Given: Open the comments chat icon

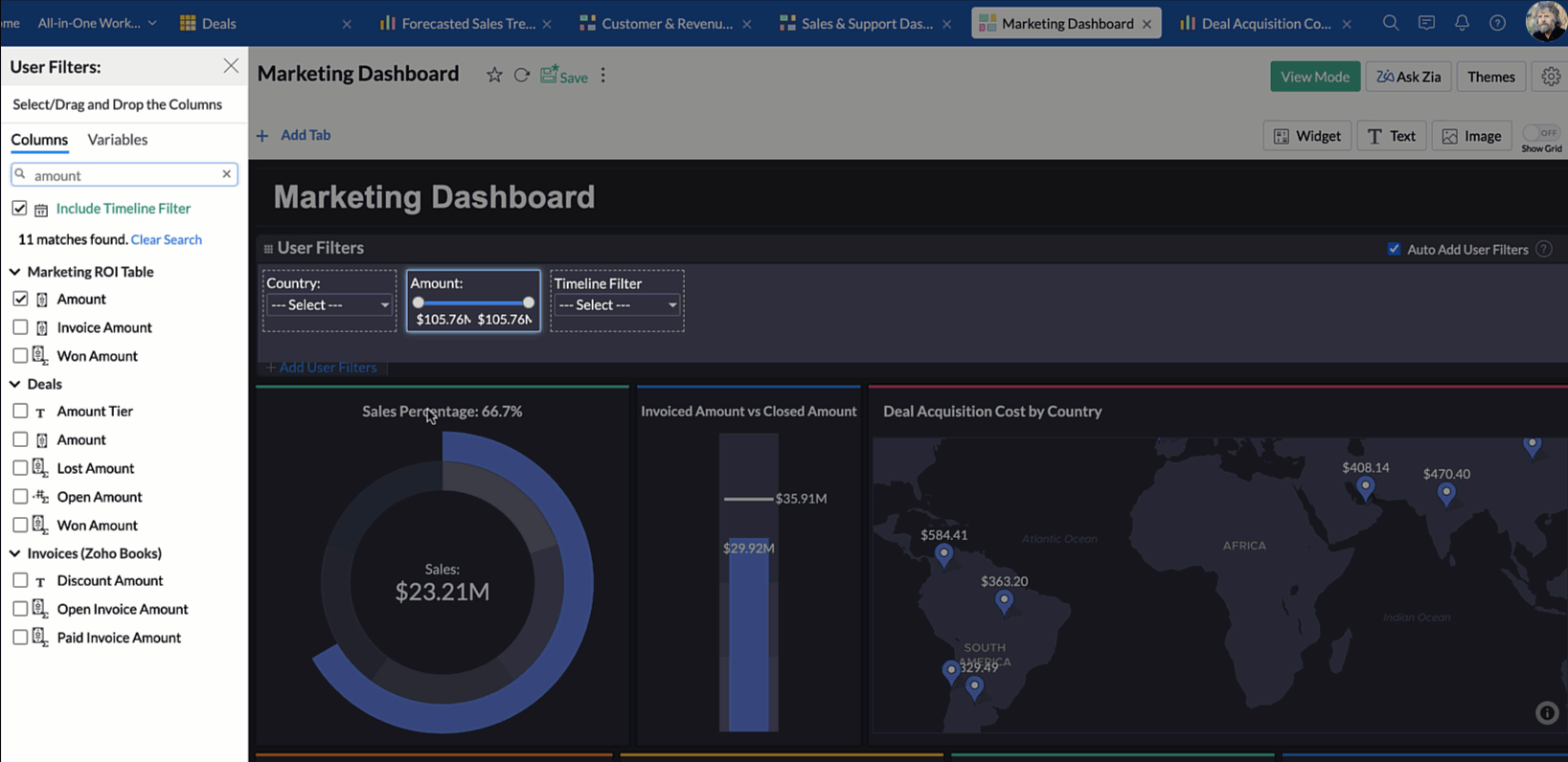Looking at the screenshot, I should click(1426, 23).
